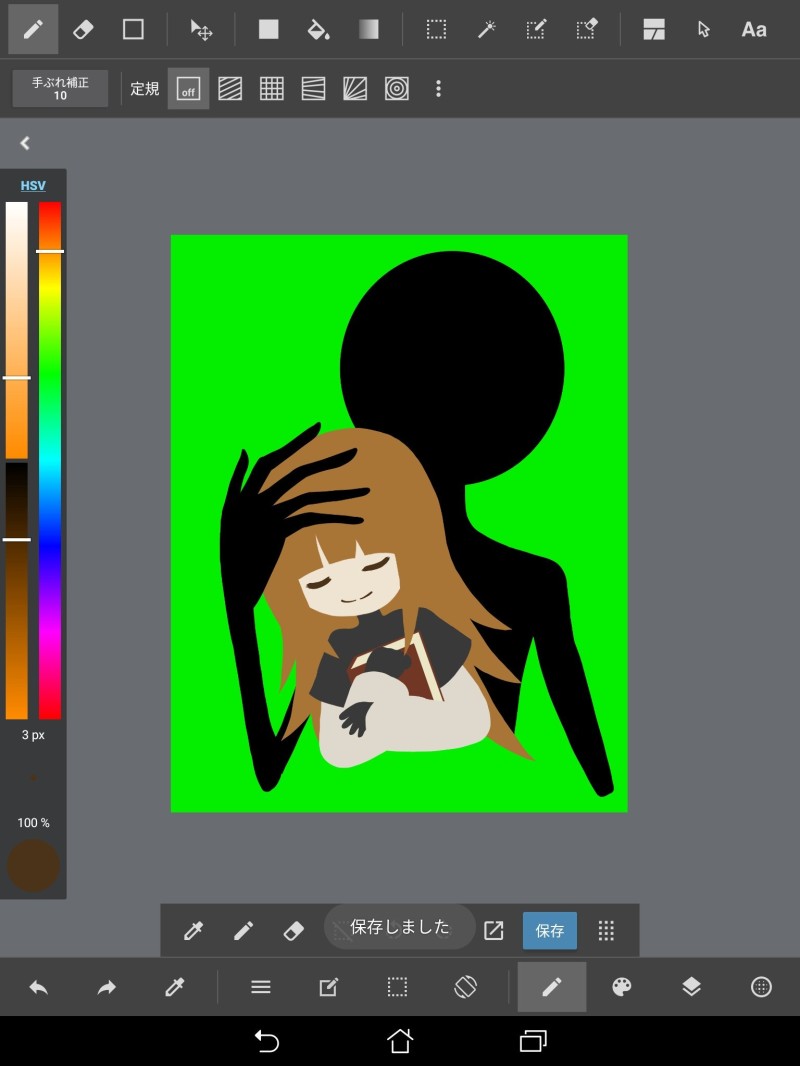This screenshot has width=800, height=1066.
Task: Open the canvas rotate menu
Action: [x=466, y=987]
